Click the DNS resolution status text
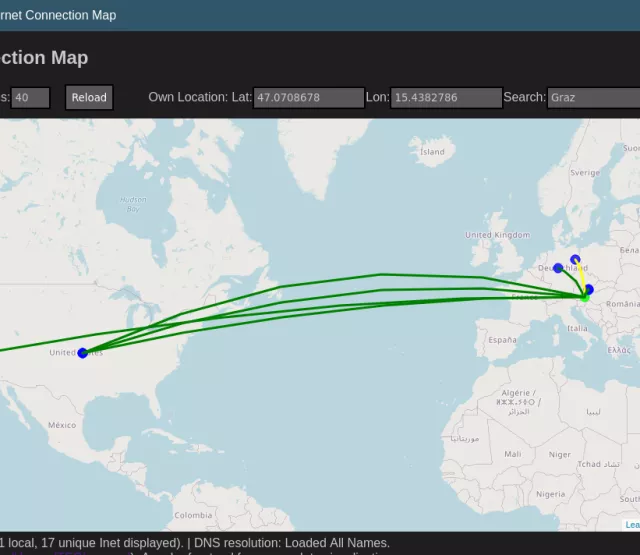Screen dimensions: 640x555 point(292,543)
